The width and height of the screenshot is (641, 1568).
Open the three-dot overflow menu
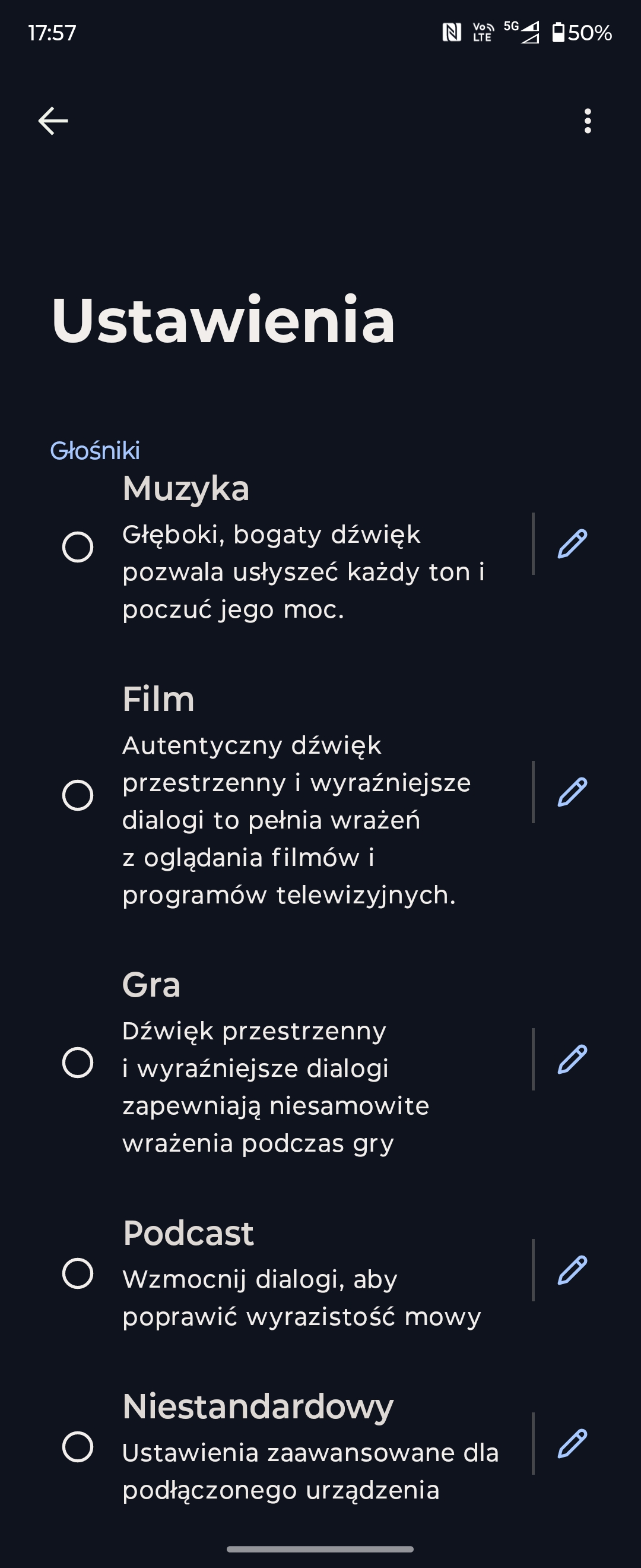pos(587,121)
